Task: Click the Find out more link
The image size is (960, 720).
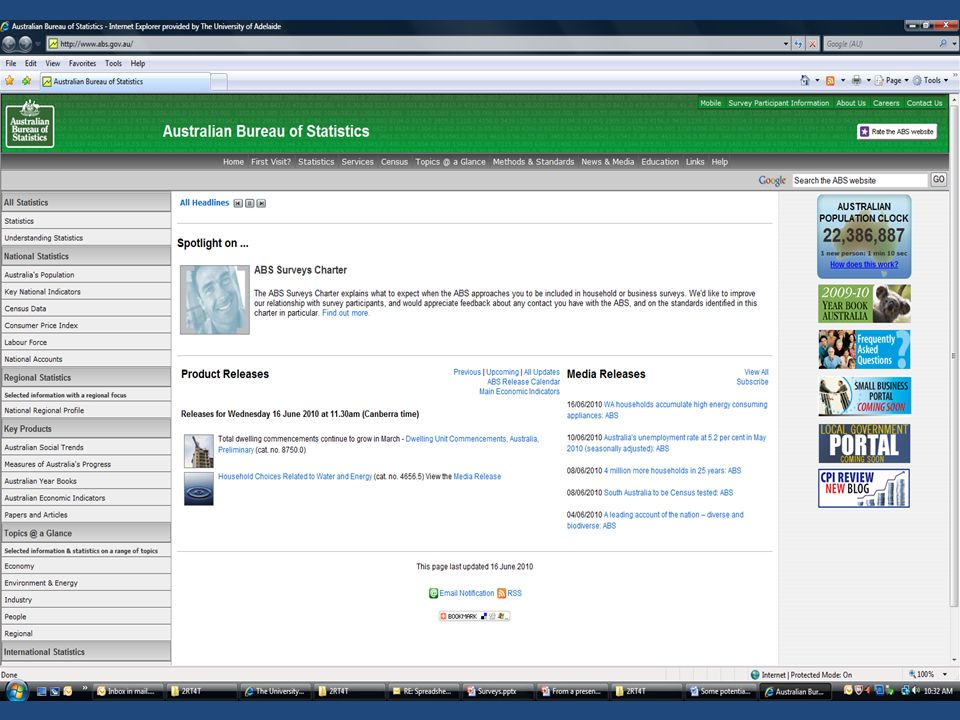Action: click(345, 313)
